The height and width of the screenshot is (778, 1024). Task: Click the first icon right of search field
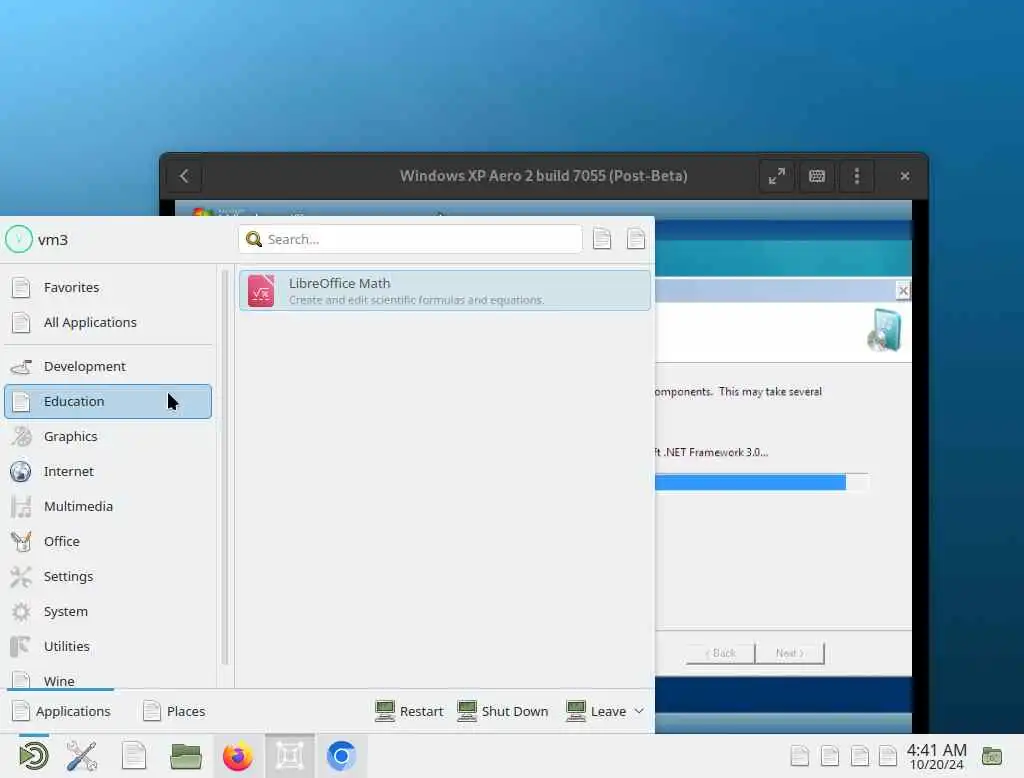point(601,239)
